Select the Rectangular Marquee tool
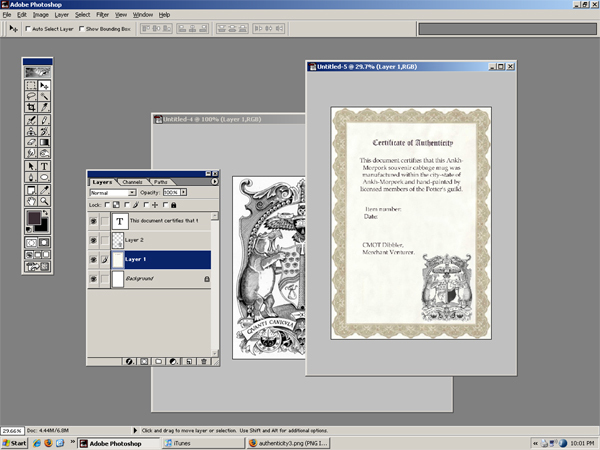The image size is (600, 450). (x=31, y=86)
